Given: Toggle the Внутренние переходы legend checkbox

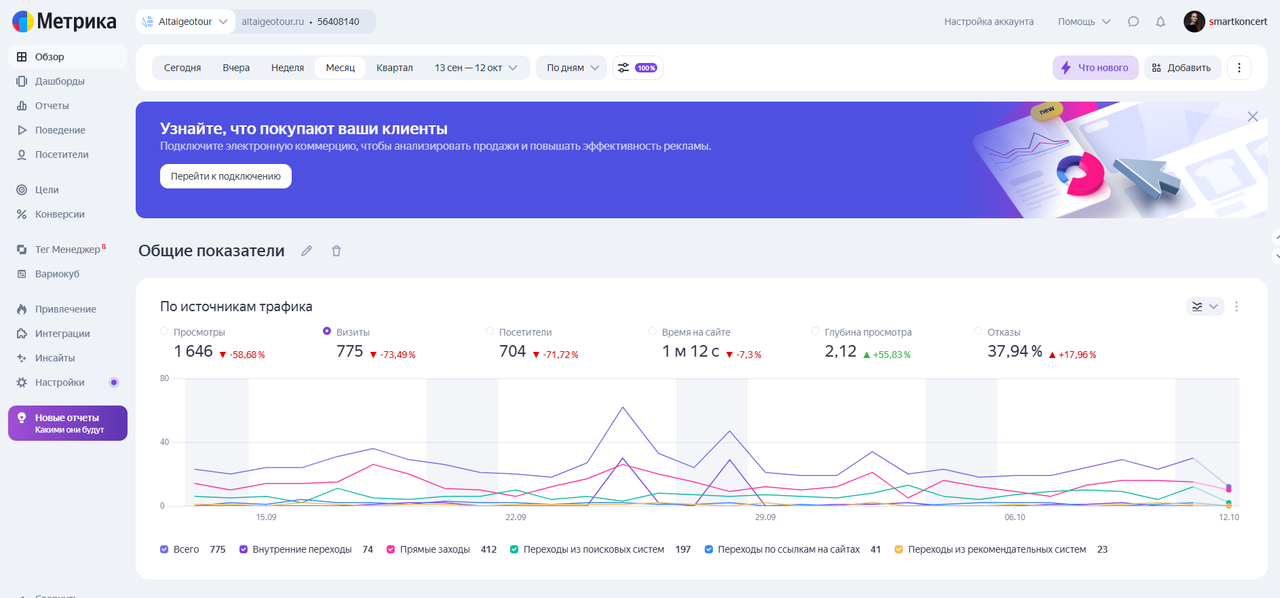Looking at the screenshot, I should [244, 549].
